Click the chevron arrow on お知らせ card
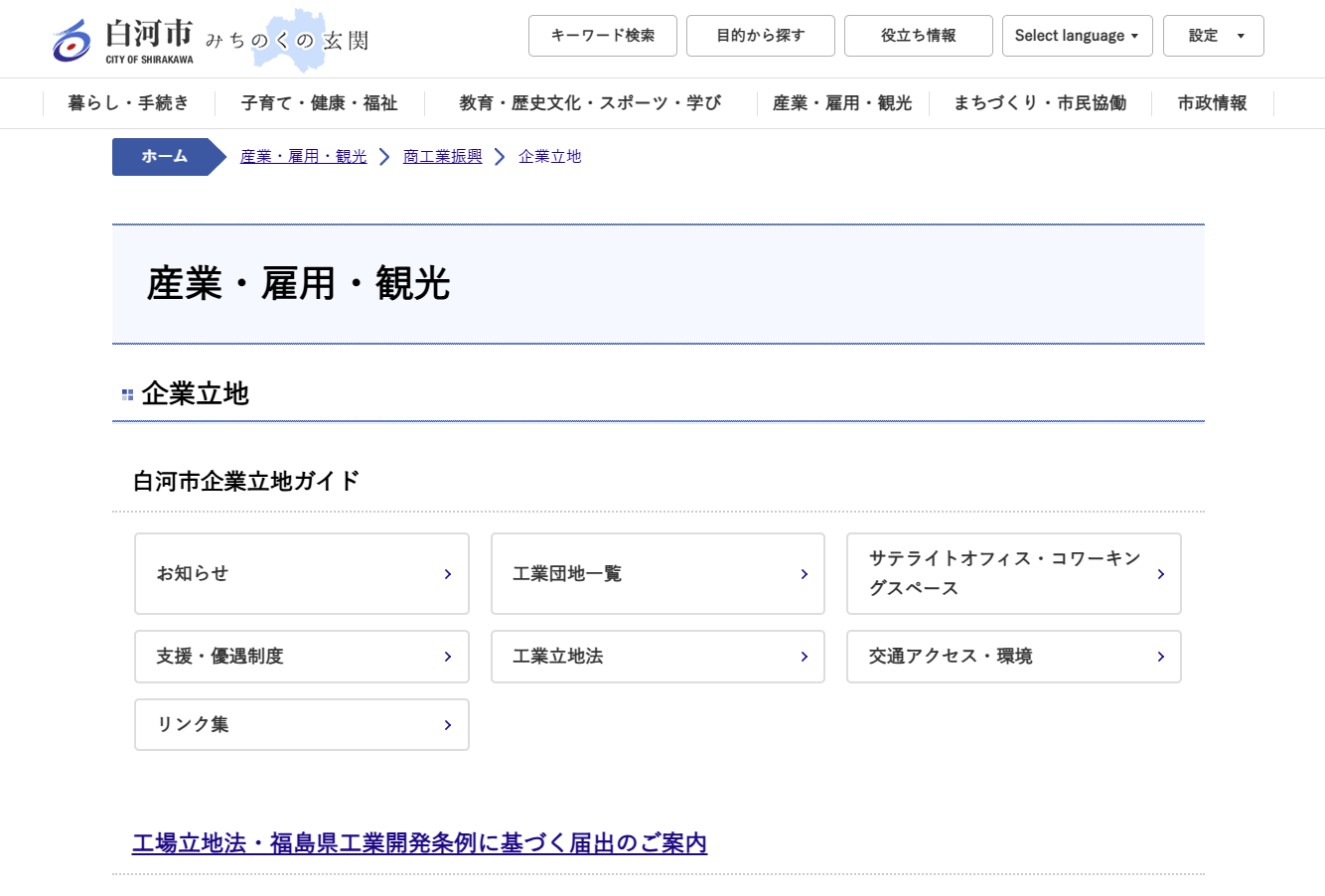This screenshot has height=896, width=1325. 448,574
